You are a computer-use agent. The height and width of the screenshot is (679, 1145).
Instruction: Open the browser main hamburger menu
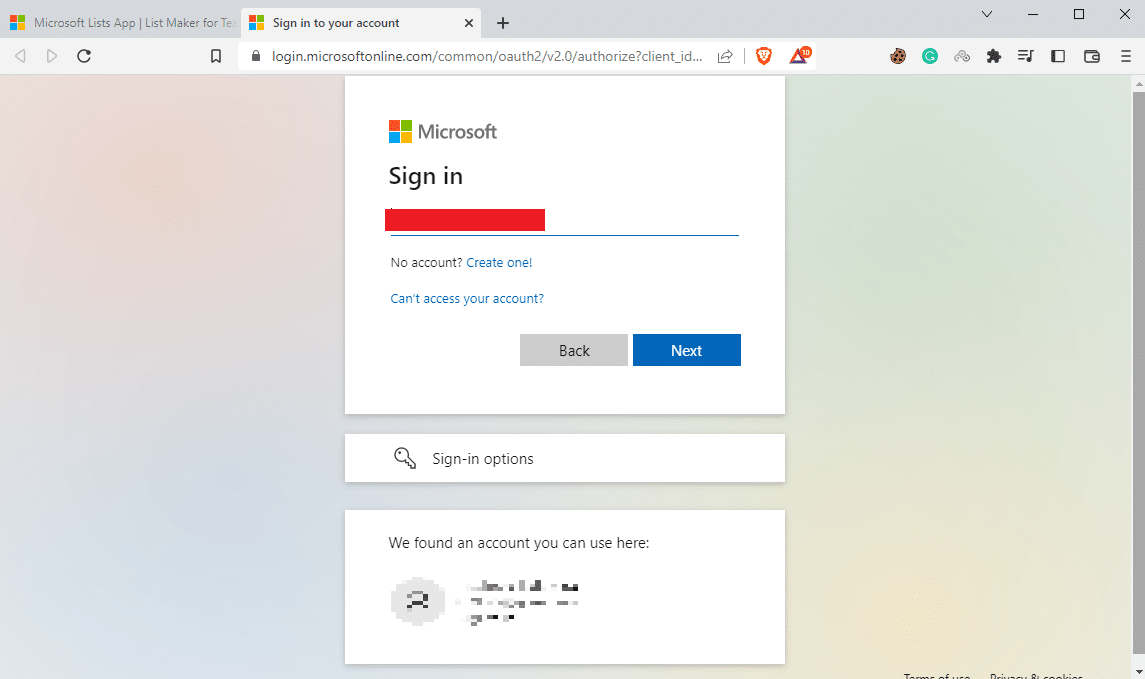pos(1125,56)
